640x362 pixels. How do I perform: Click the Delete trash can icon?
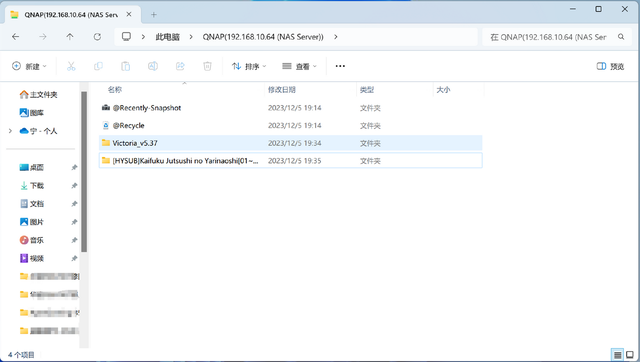[x=207, y=66]
